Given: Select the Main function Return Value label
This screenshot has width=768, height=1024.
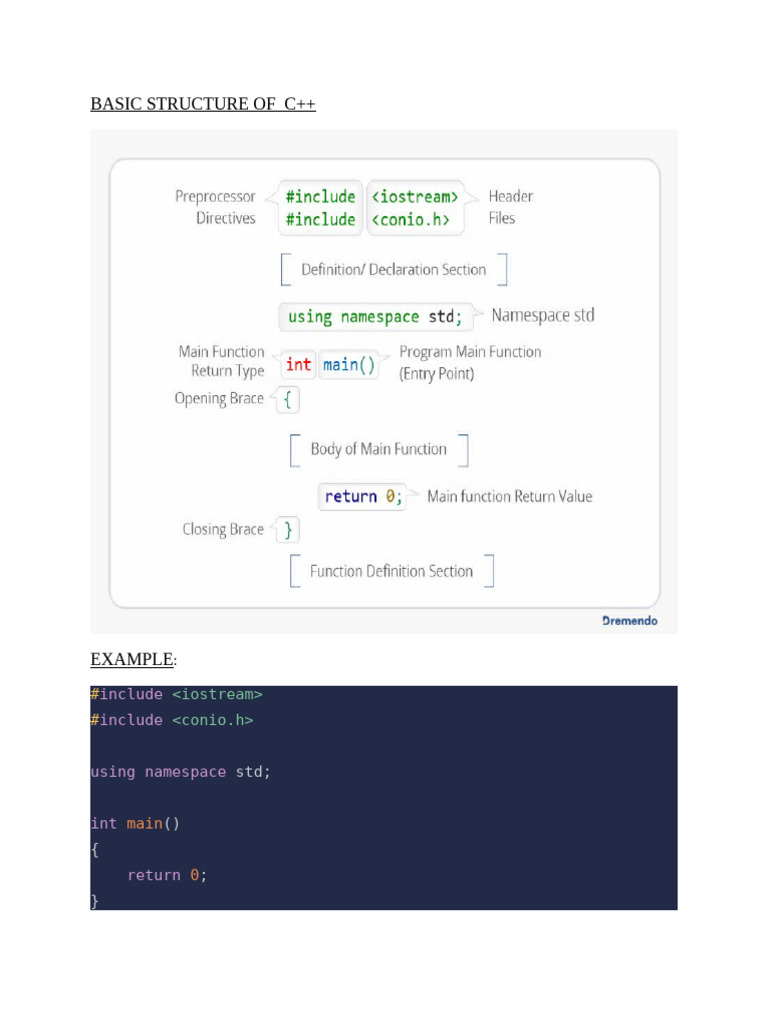Looking at the screenshot, I should (x=509, y=496).
